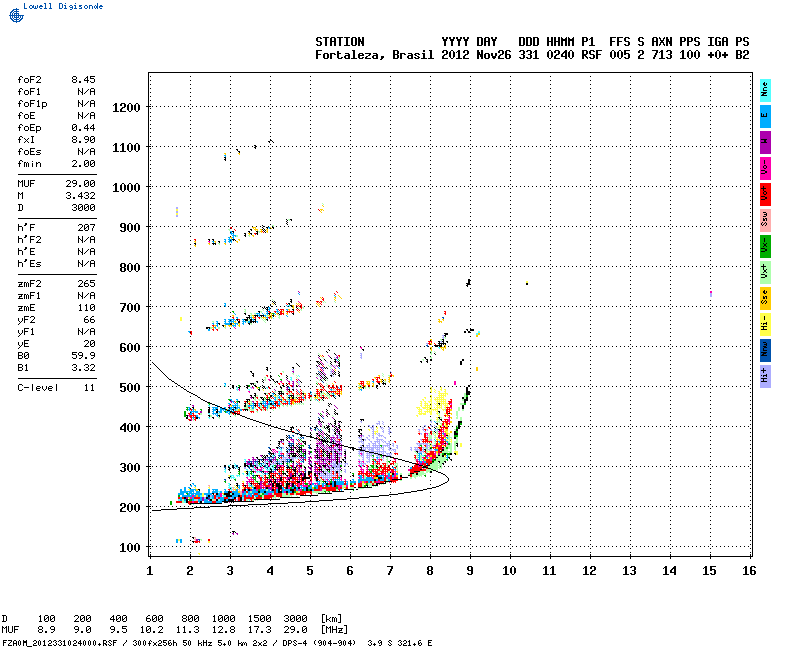Image resolution: width=800 pixels, height=650 pixels.
Task: Click the "[MHz]" unit label
Action: (334, 630)
